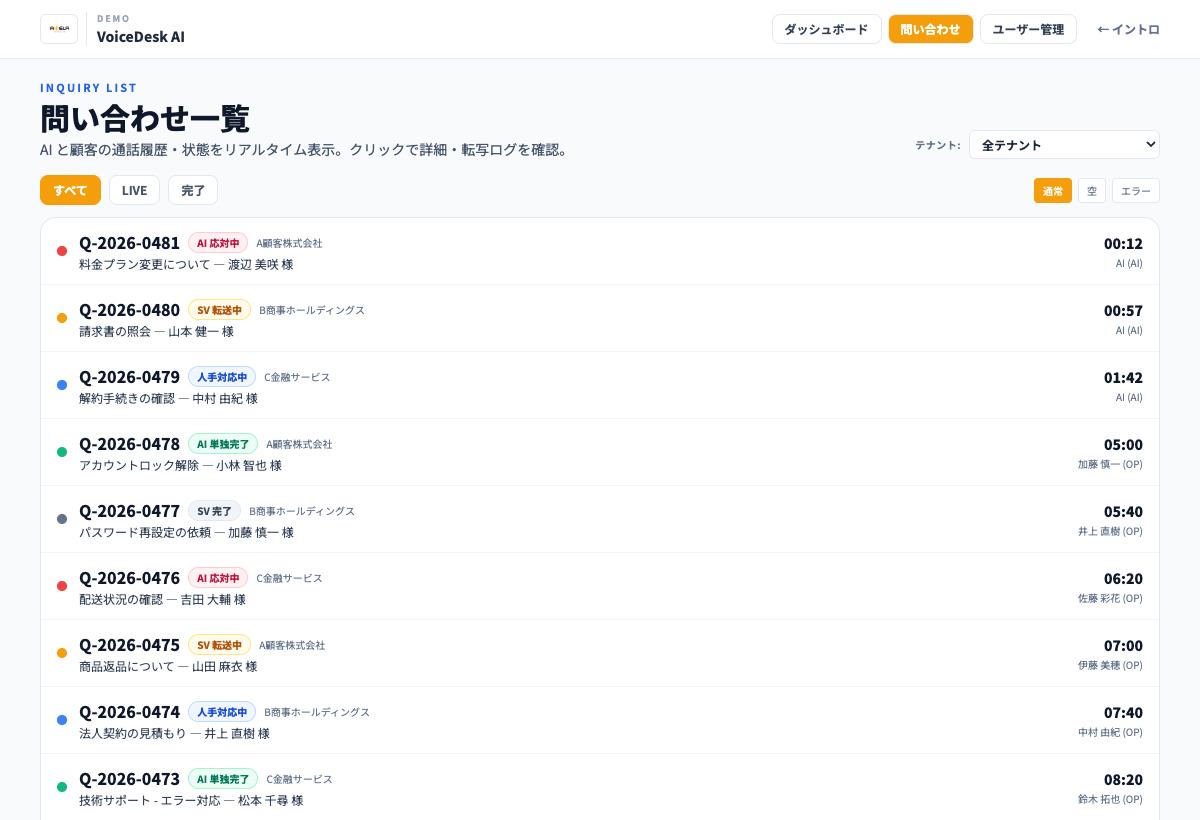Viewport: 1200px width, 820px height.
Task: Open inquiry Q-2026-0476
Action: (x=600, y=587)
